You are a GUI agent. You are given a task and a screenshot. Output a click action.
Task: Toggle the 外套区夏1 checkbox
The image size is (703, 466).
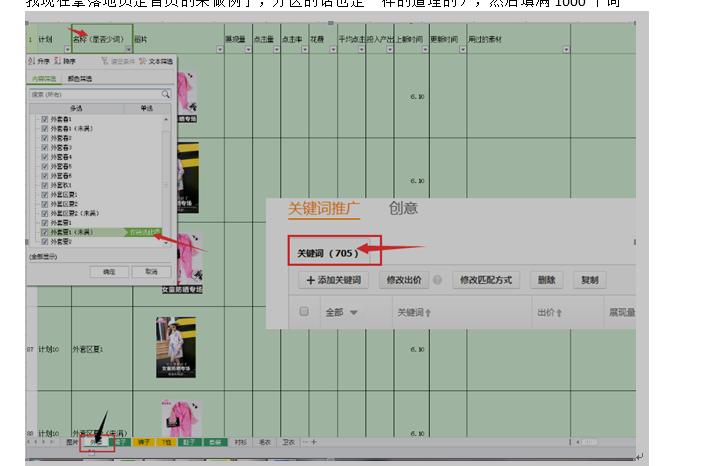tap(44, 195)
